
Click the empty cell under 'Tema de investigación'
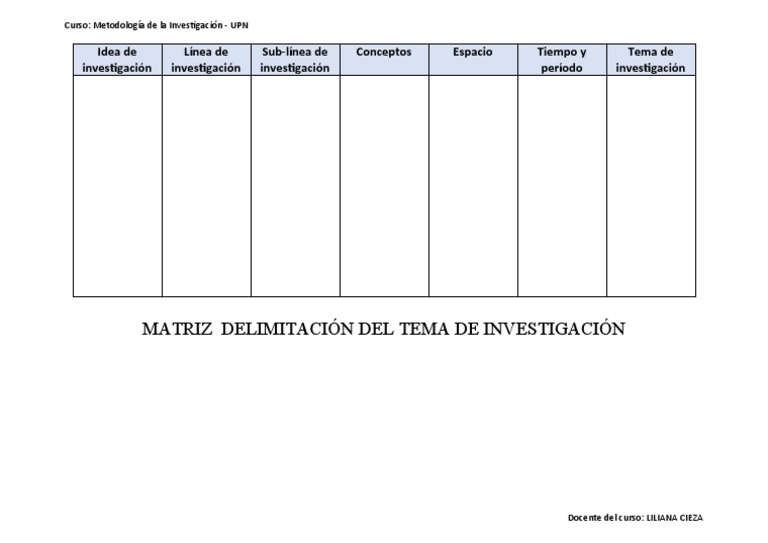(x=651, y=186)
